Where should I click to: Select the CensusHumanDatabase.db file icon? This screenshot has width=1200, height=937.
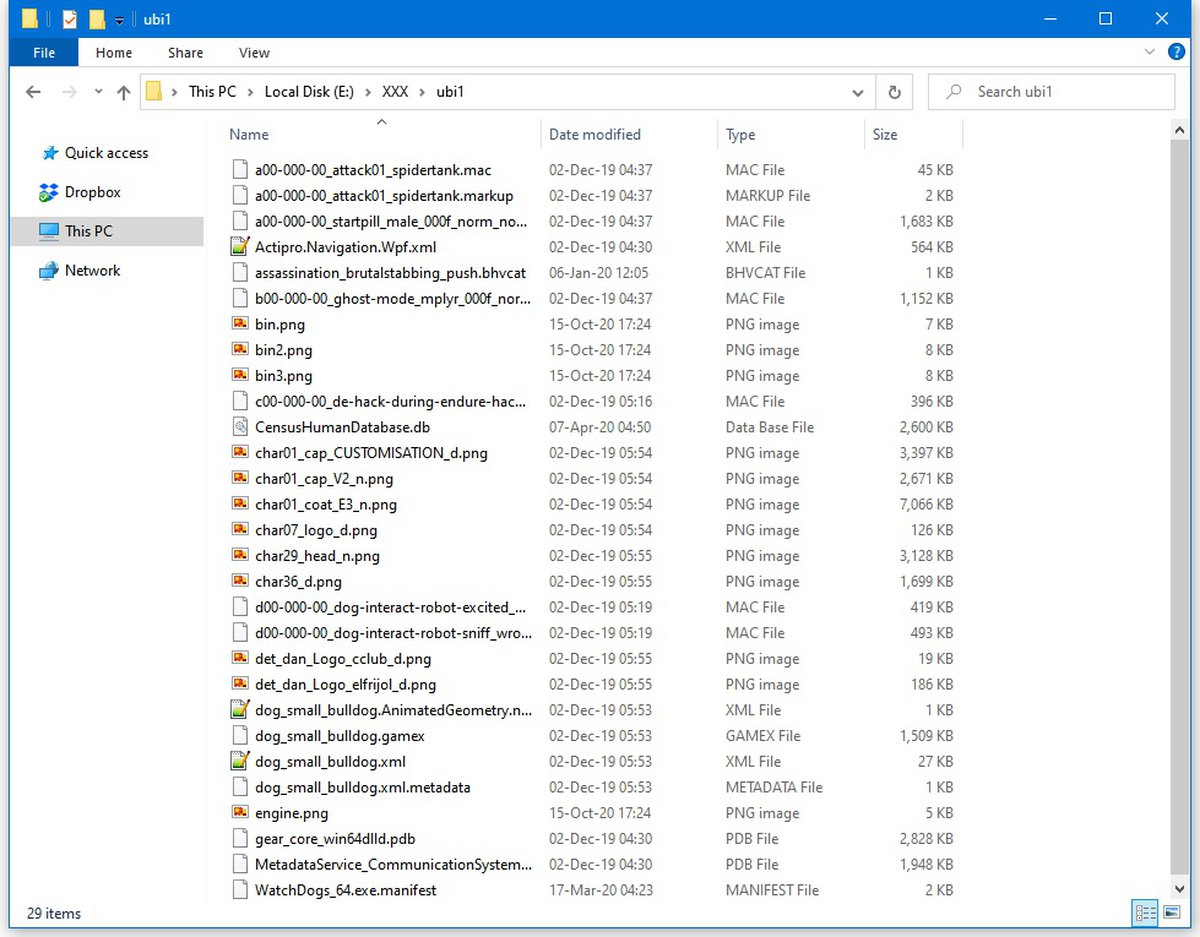pos(239,427)
